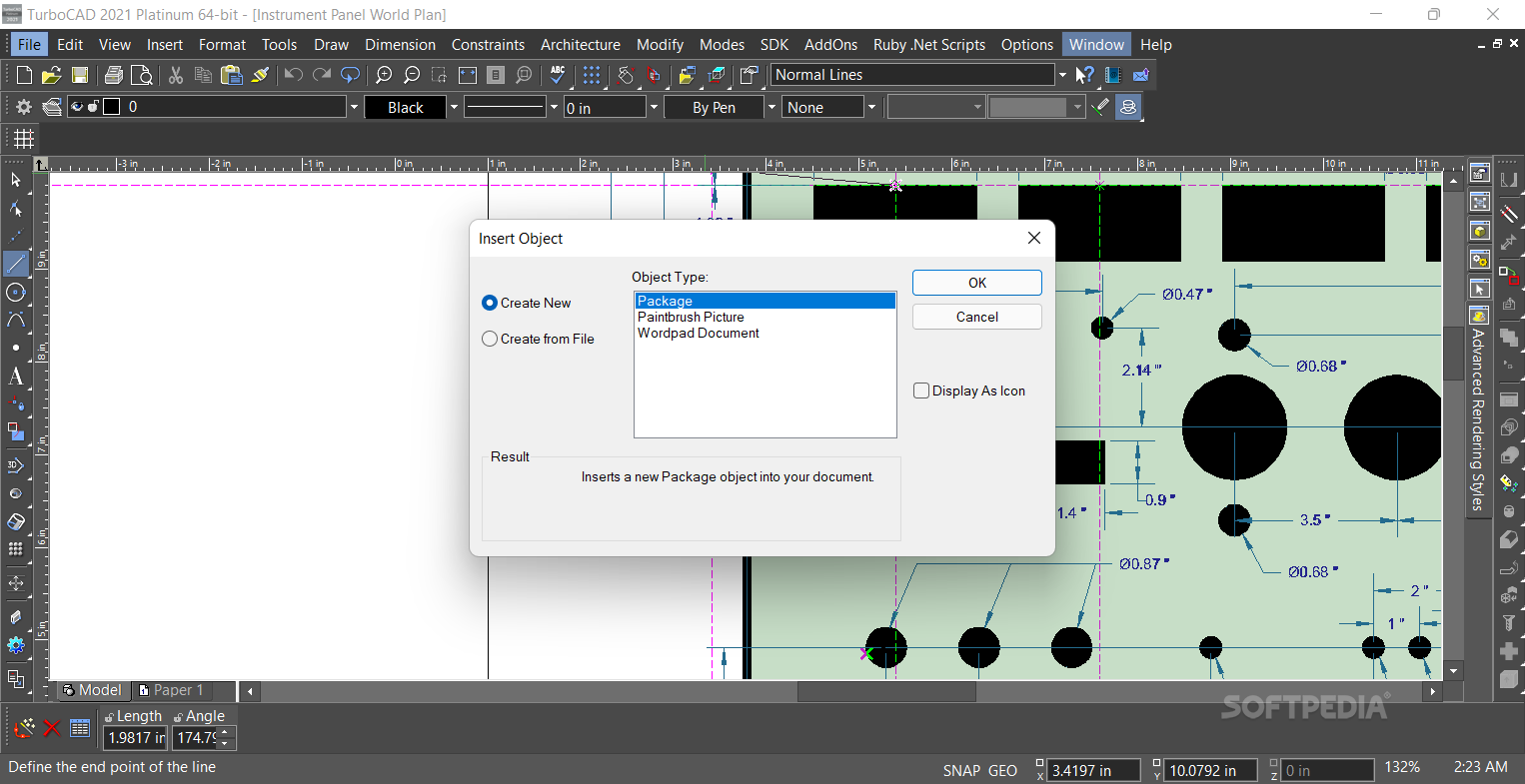This screenshot has height=784, width=1525.
Task: Open the None brush pattern dropdown
Action: tap(871, 107)
